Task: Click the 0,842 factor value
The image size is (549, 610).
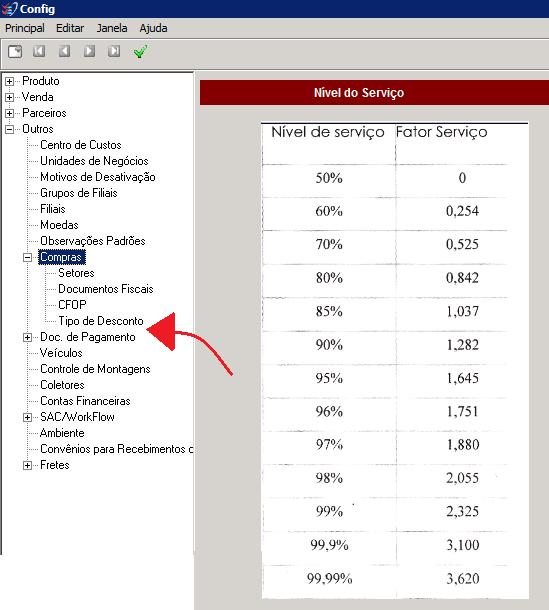Action: click(462, 278)
